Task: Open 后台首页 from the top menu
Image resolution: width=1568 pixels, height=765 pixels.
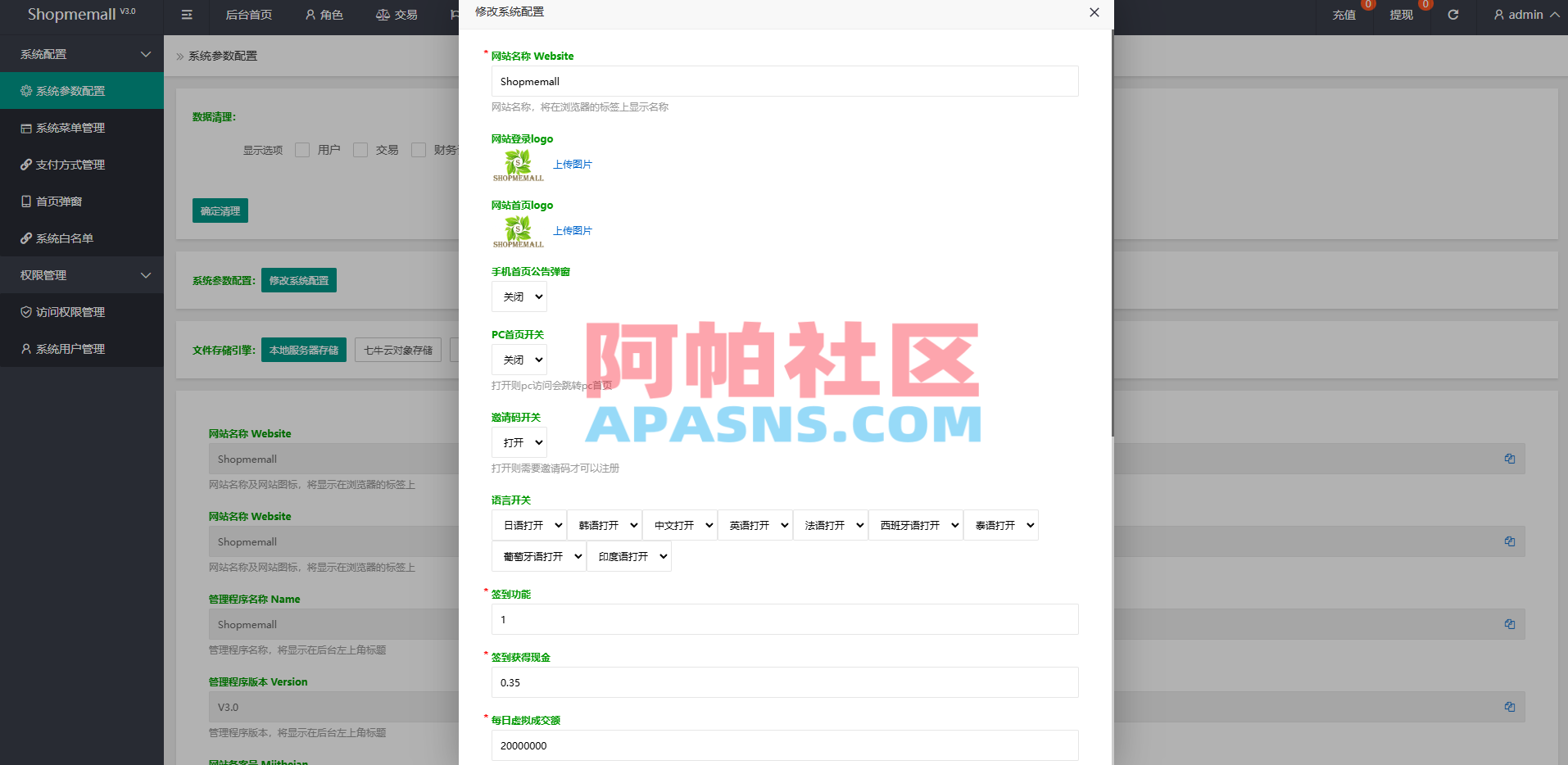Action: (249, 15)
